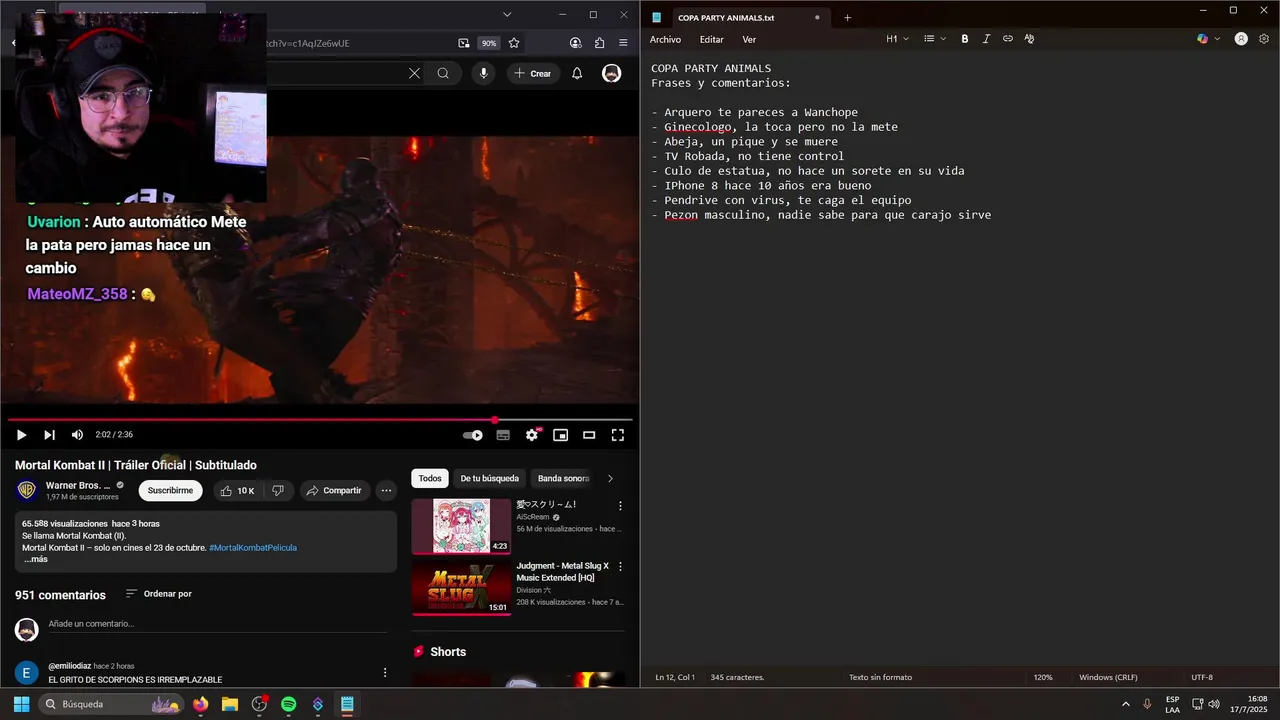Enable theater mode in YouTube player

pos(589,435)
